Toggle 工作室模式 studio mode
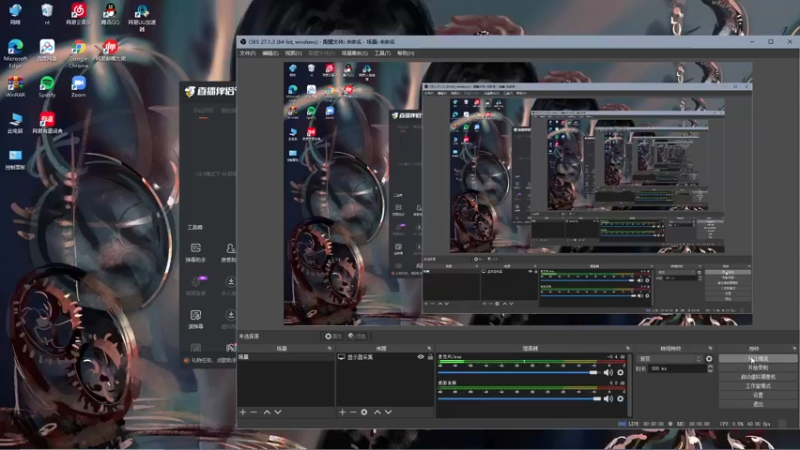This screenshot has width=800, height=450. coord(758,386)
